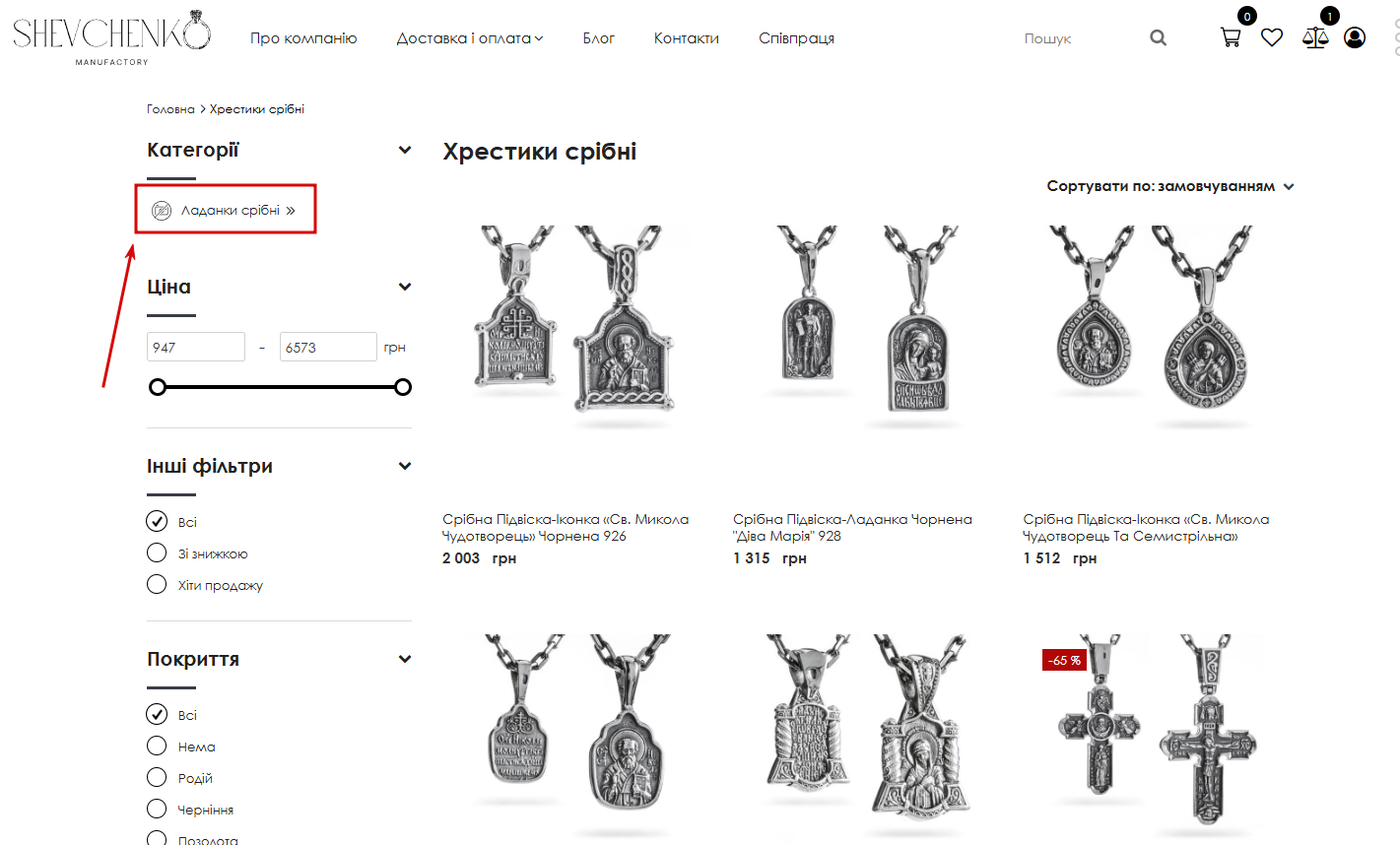Click the minimum price slider handle
Screen dimensions: 1400x845
[x=157, y=387]
